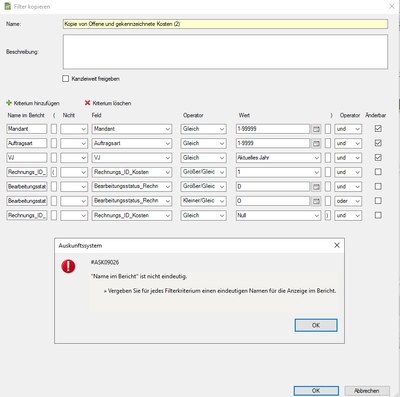Click the filter Name input field
The image size is (400, 397).
click(x=225, y=24)
